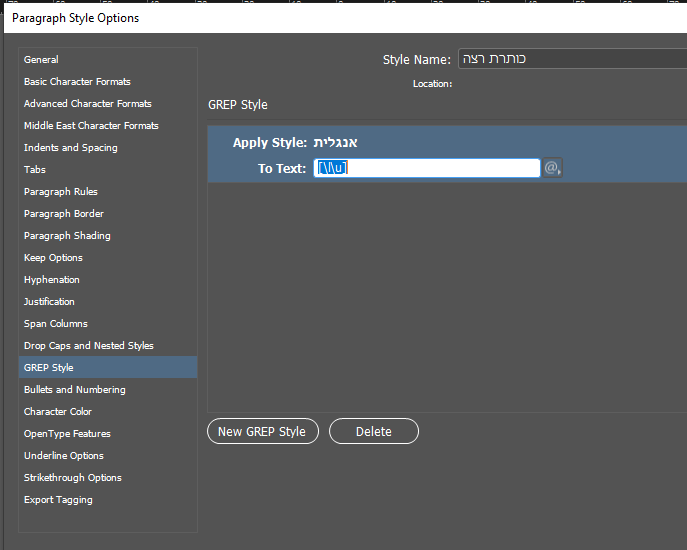Screen dimensions: 687x550
Task: Open OpenType Features section
Action: point(108,433)
